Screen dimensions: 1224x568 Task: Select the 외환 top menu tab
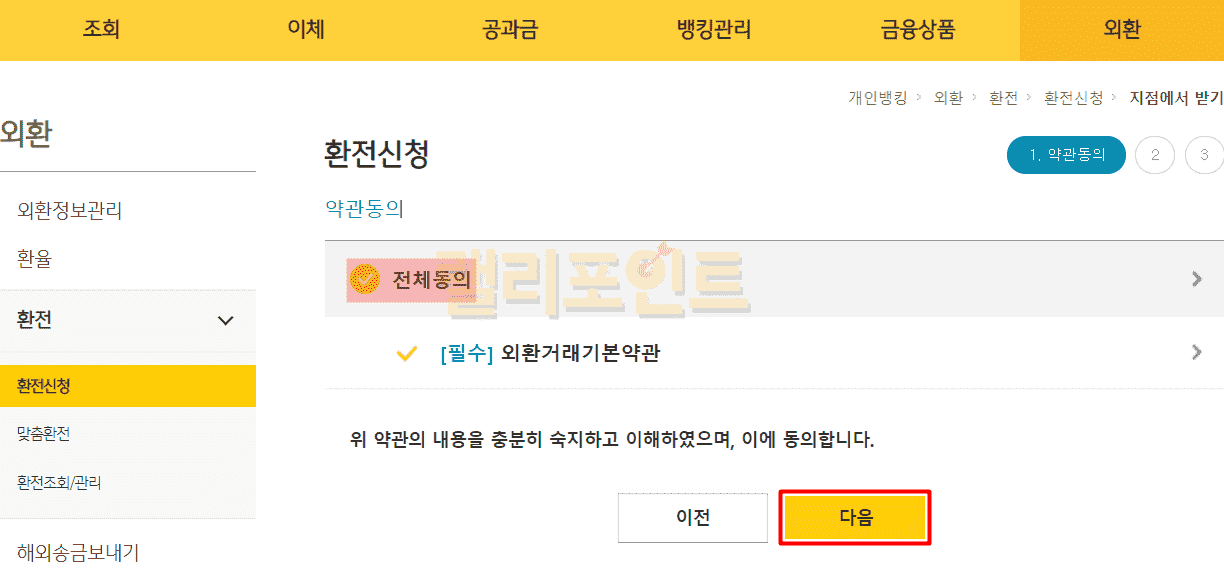1122,30
